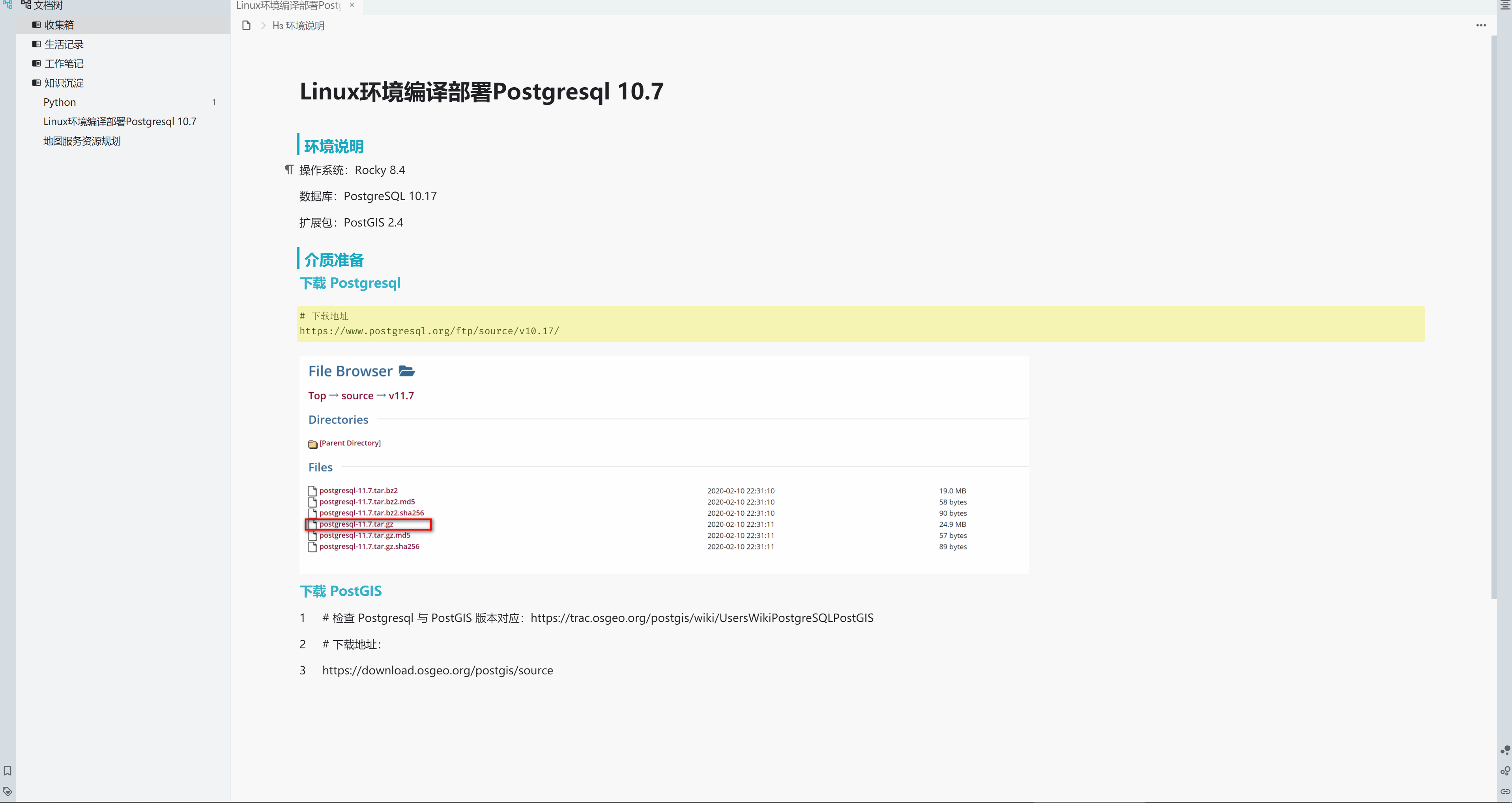Click the H3 环境说明 breadcrumb item
The height and width of the screenshot is (803, 1512).
click(298, 25)
